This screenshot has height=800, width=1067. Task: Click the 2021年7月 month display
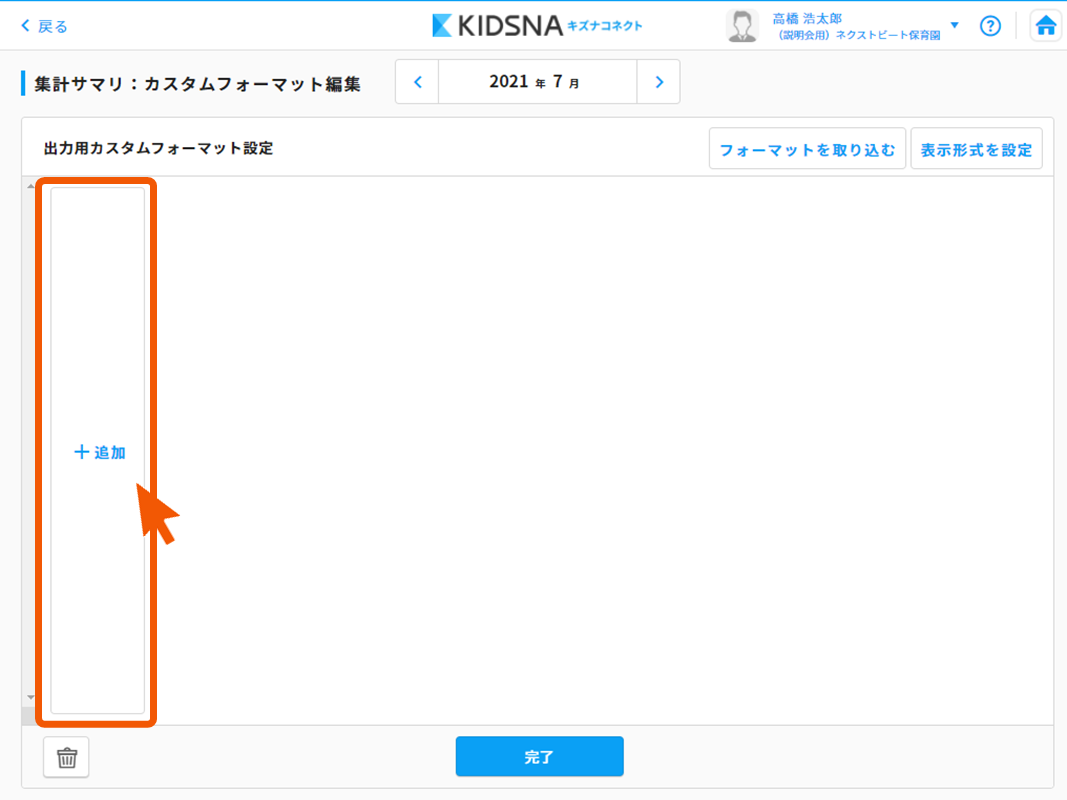click(x=537, y=82)
